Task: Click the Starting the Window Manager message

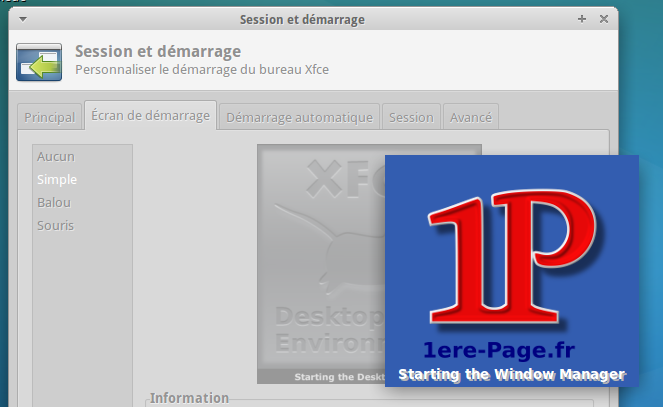Action: point(511,375)
